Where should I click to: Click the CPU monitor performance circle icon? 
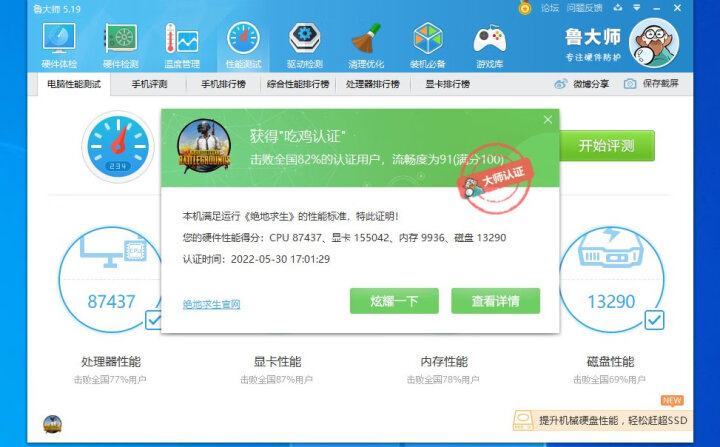[x=113, y=250]
